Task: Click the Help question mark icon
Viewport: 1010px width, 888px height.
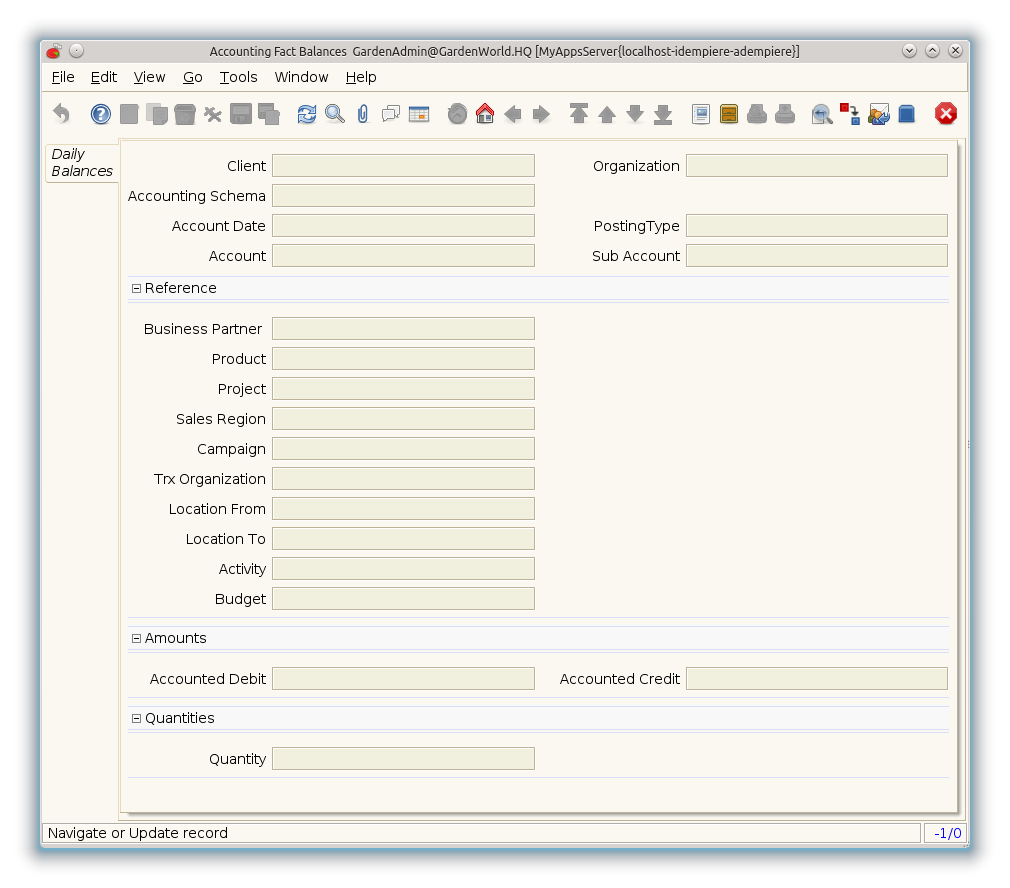Action: (x=101, y=114)
